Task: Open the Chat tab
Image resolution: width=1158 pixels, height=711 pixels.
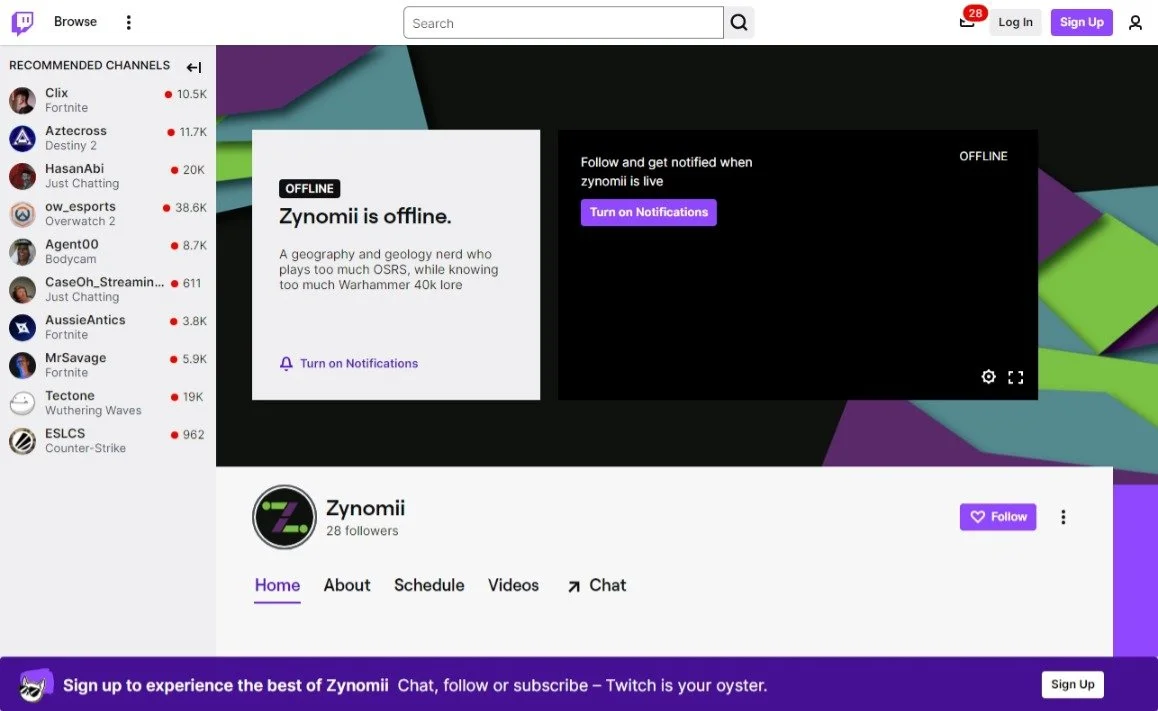Action: [x=608, y=585]
